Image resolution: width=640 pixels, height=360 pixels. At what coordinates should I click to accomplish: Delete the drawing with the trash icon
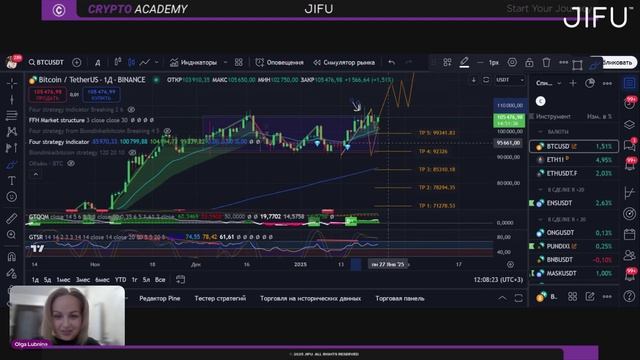point(546,62)
